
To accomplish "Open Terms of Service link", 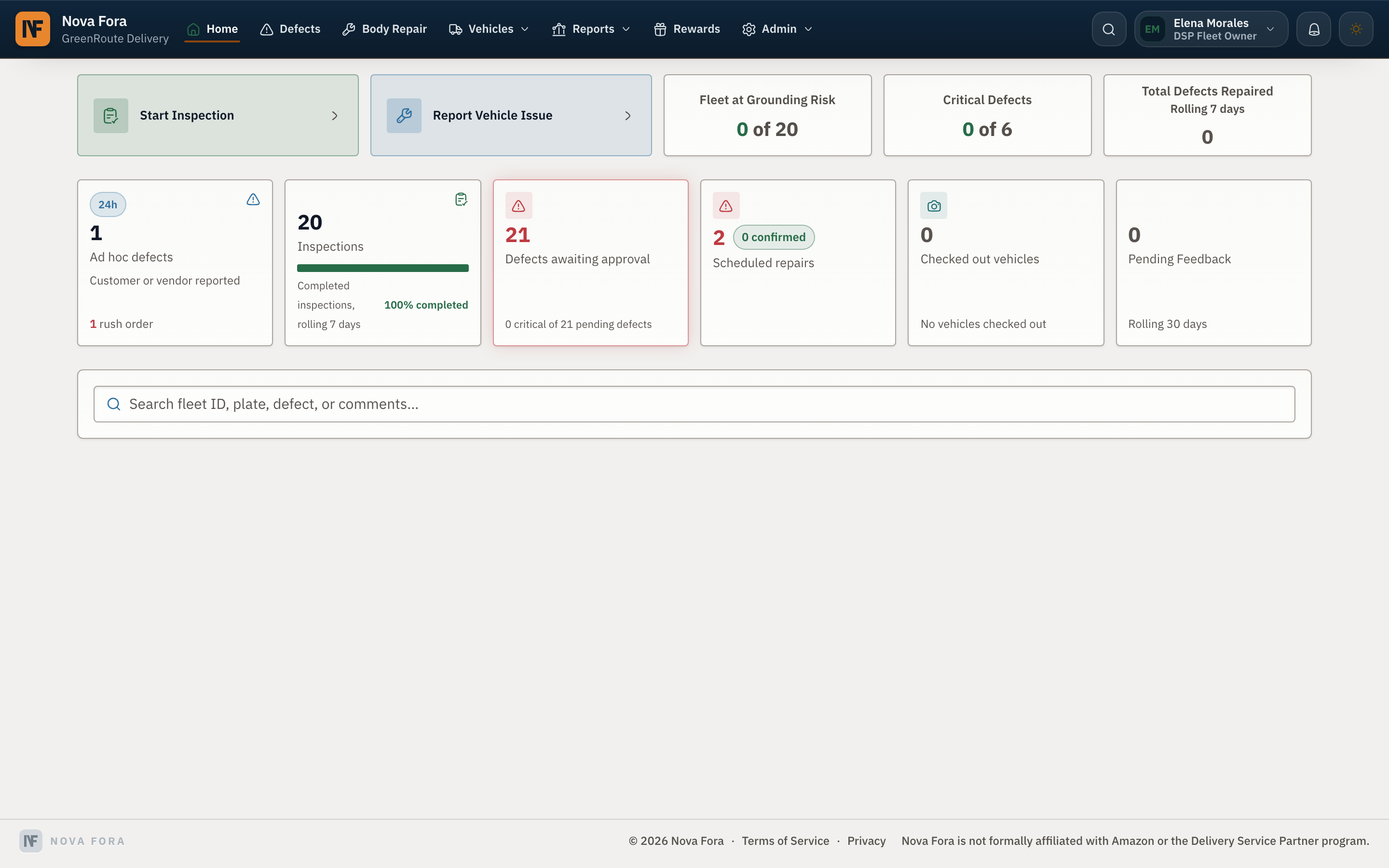I will point(785,841).
